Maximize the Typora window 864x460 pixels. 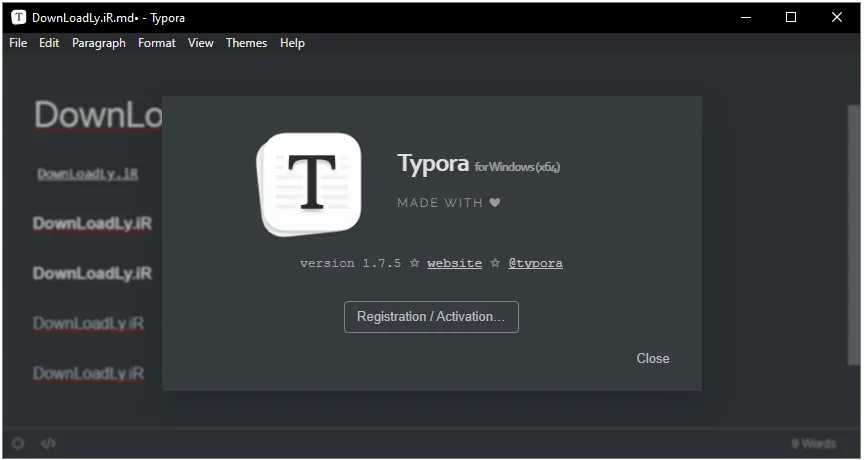[791, 17]
